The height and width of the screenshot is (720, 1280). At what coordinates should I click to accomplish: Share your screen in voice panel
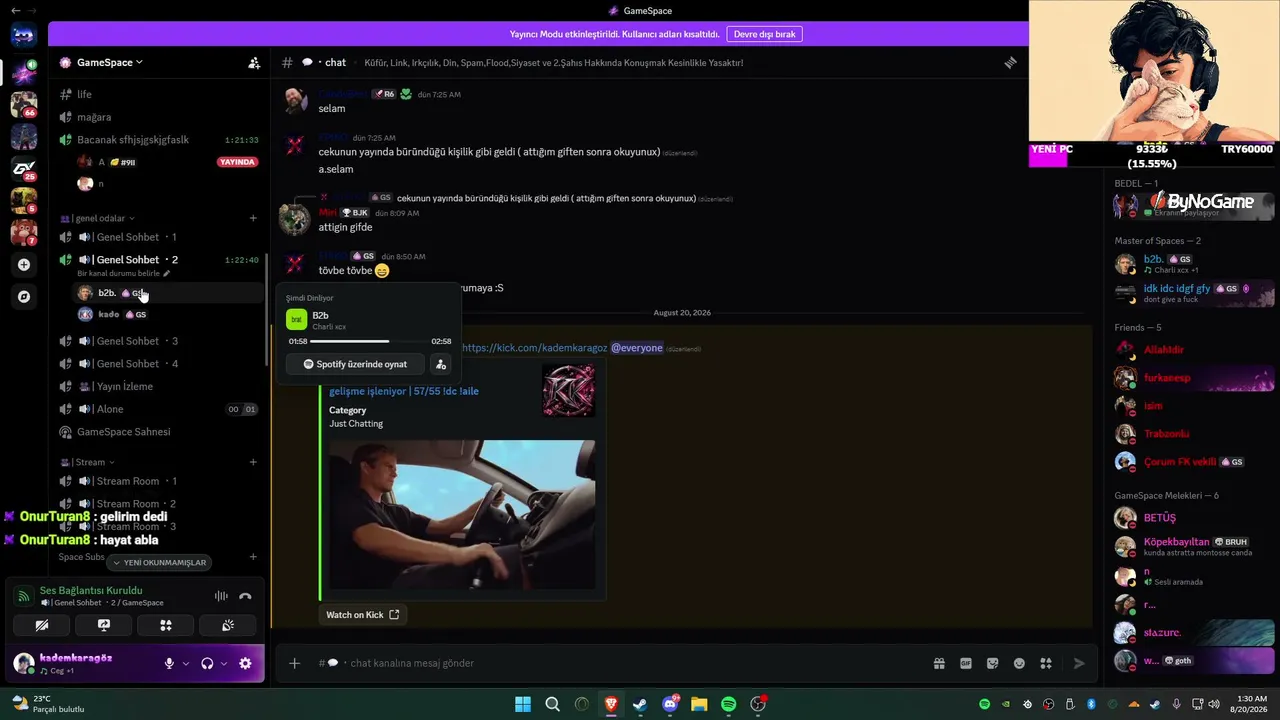point(104,625)
